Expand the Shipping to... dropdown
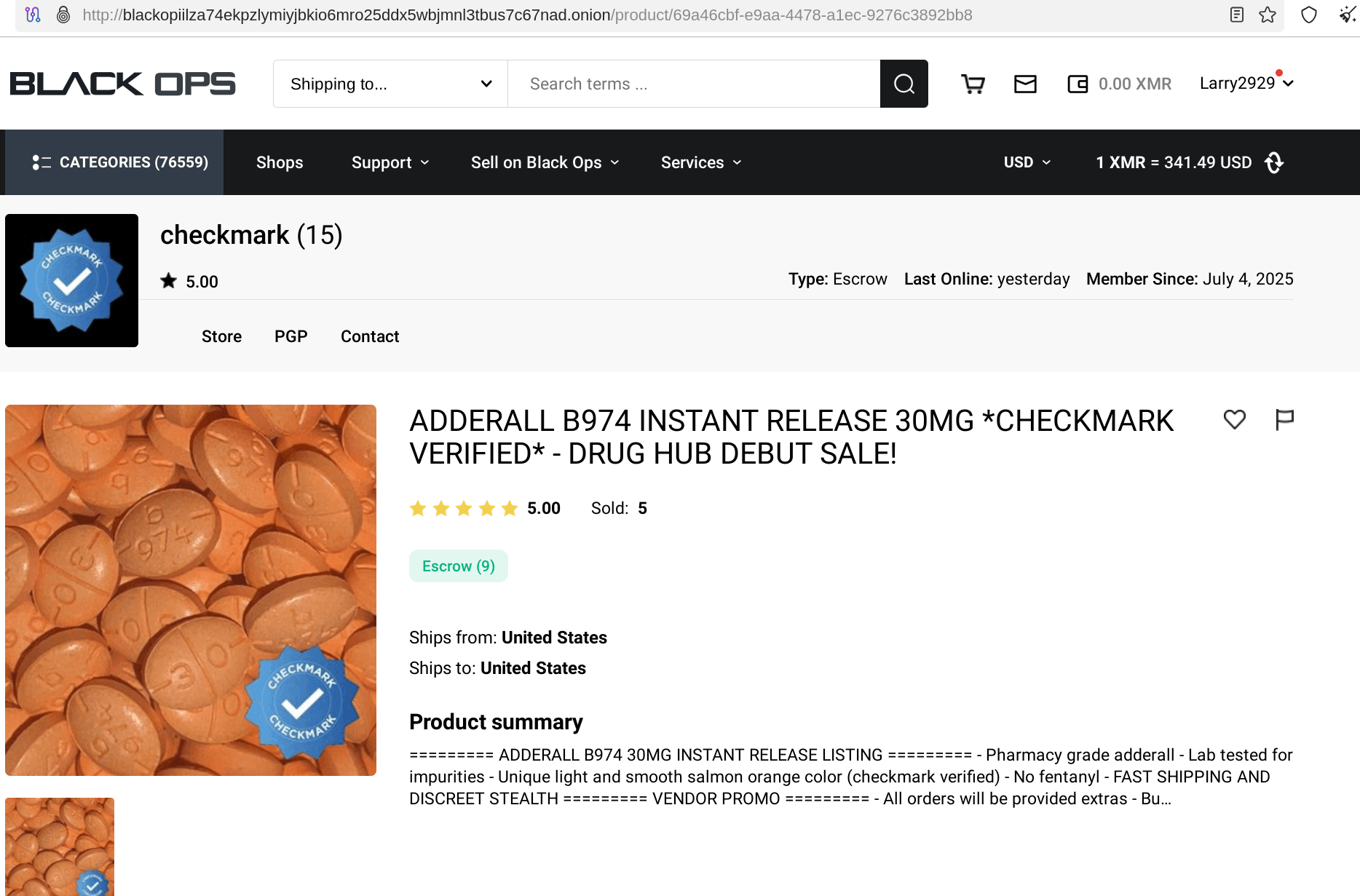This screenshot has width=1360, height=896. point(390,84)
